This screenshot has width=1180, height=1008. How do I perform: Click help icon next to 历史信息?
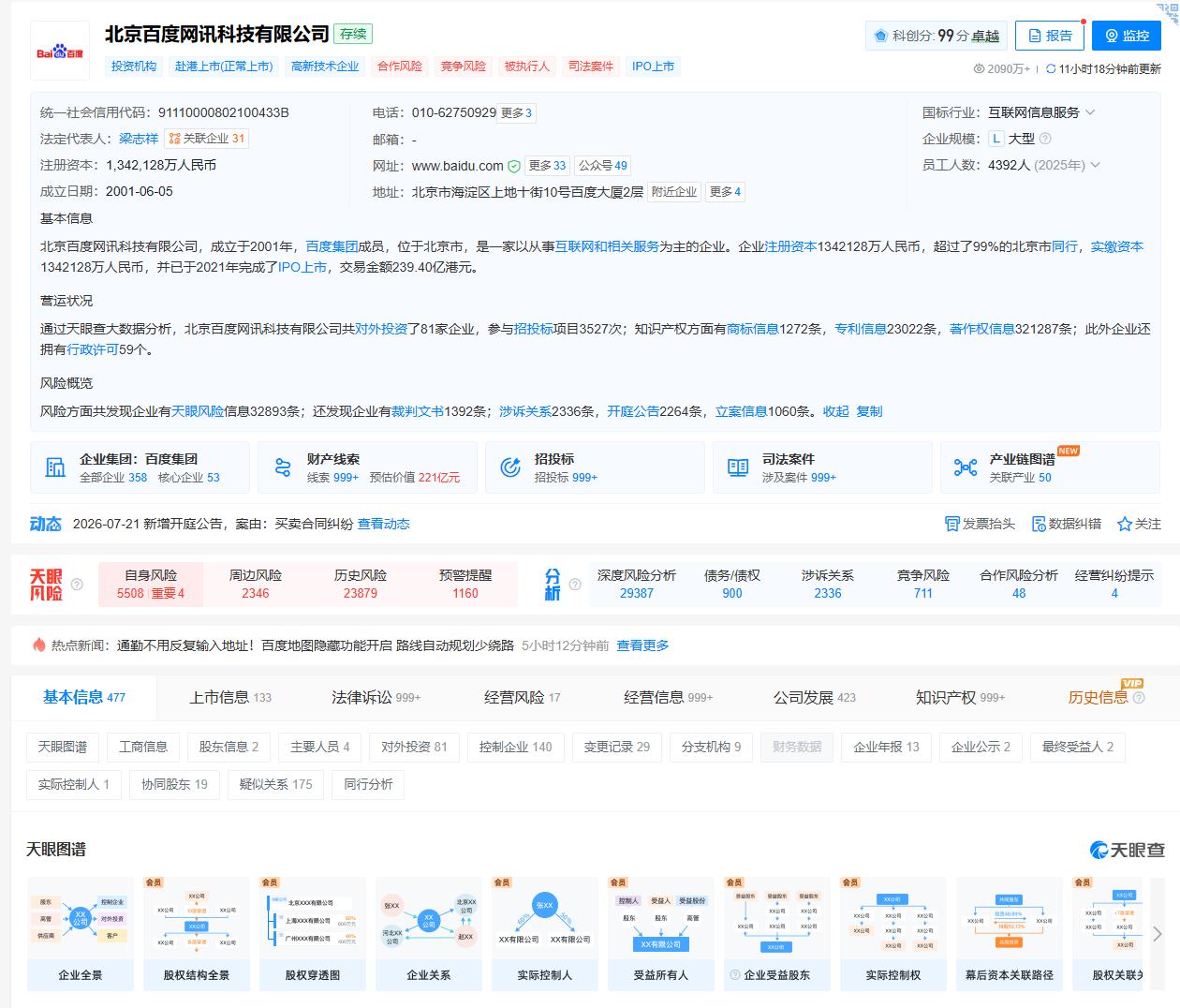pyautogui.click(x=1139, y=698)
